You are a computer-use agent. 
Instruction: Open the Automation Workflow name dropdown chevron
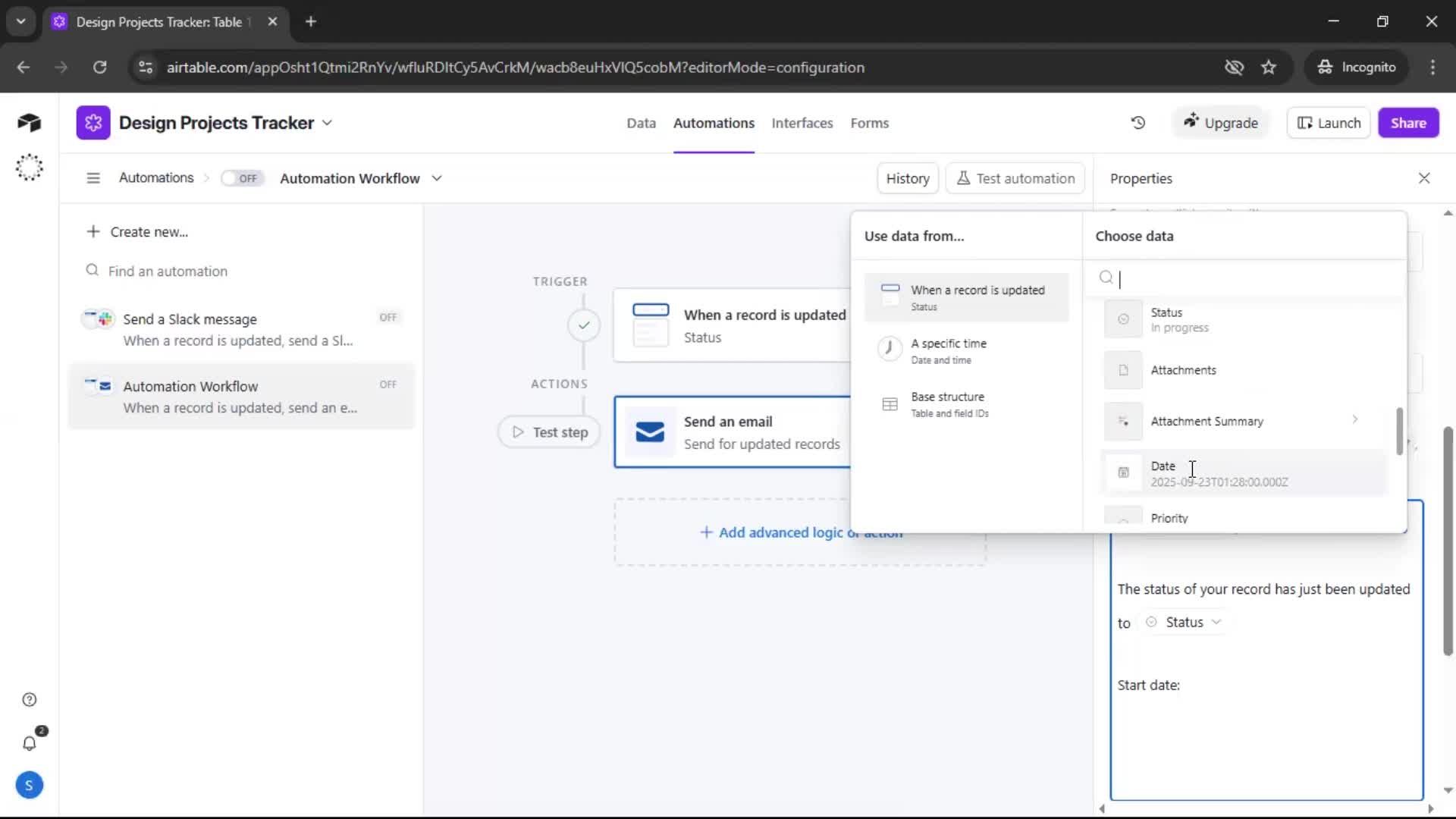pyautogui.click(x=437, y=178)
